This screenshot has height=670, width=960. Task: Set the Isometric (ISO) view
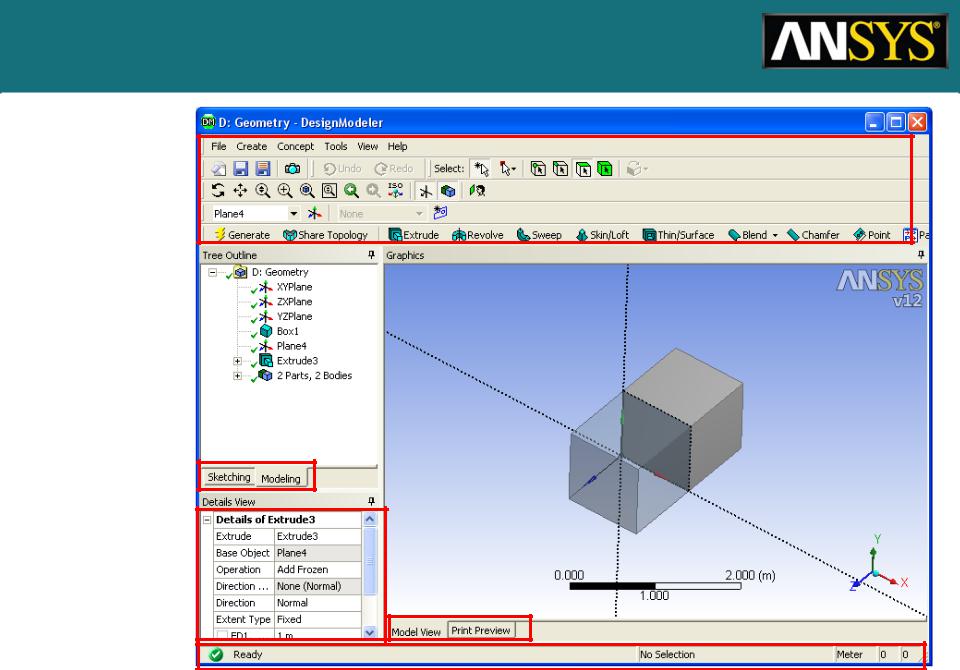tap(396, 190)
